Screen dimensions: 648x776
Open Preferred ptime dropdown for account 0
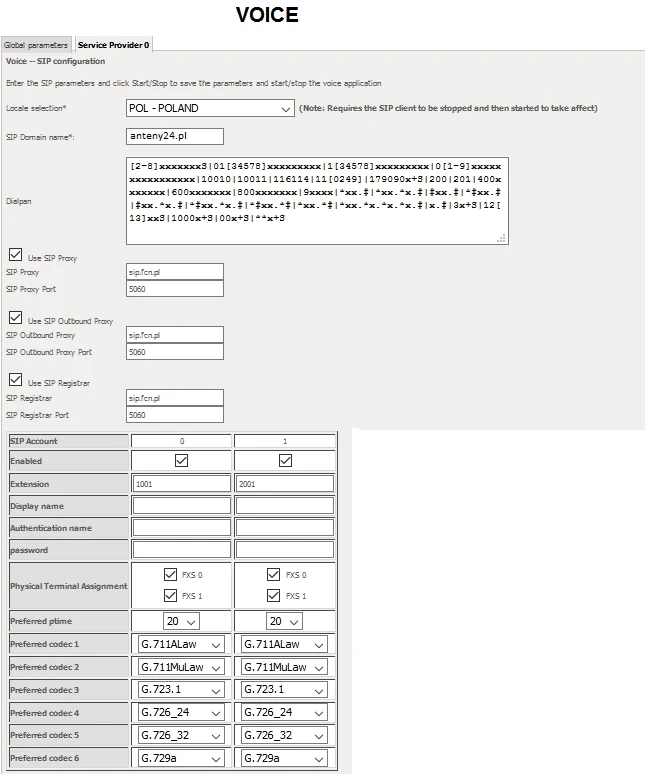179,621
